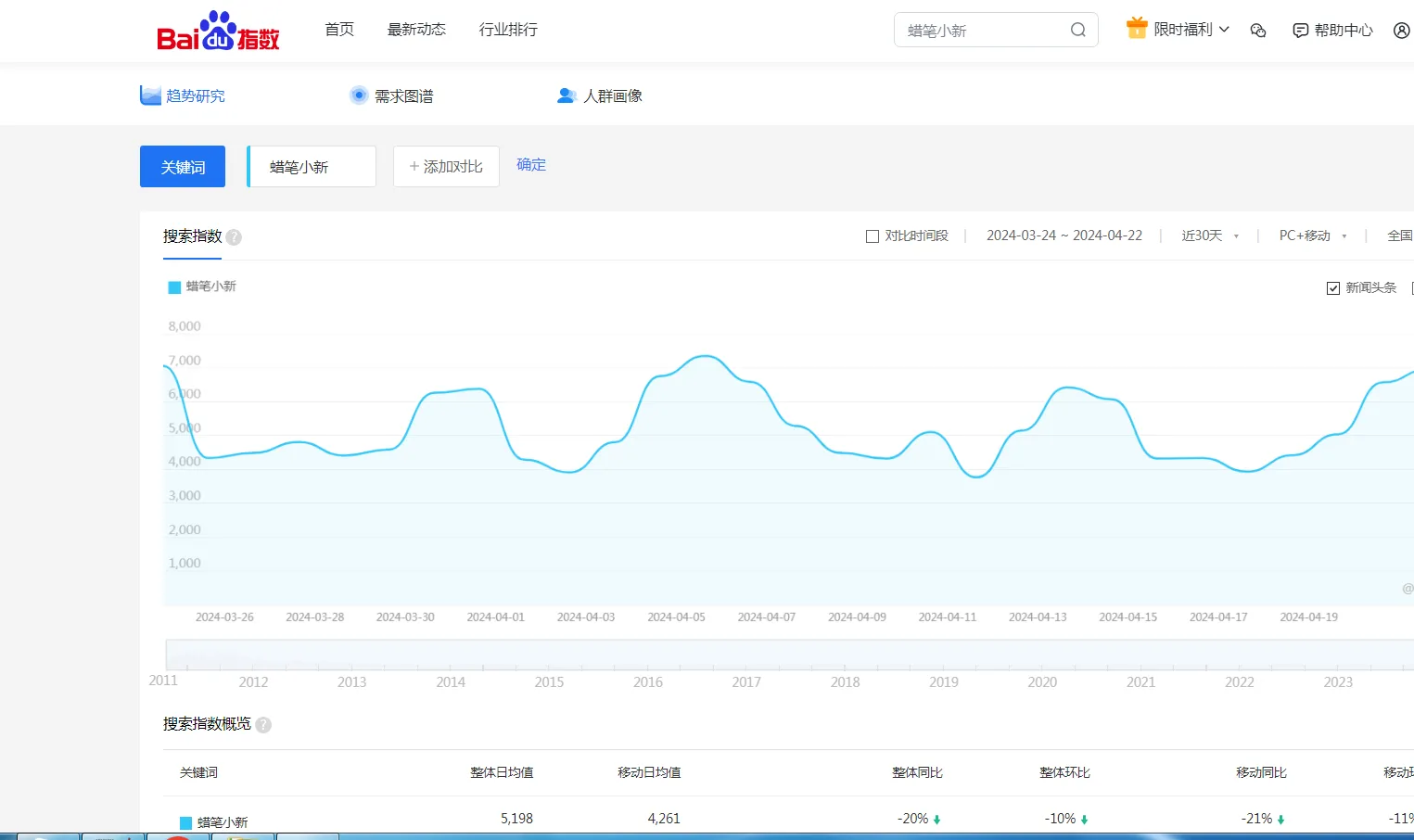Screen dimensions: 1414x840
Task: Open the 帮助中心 link
Action: tap(1332, 31)
